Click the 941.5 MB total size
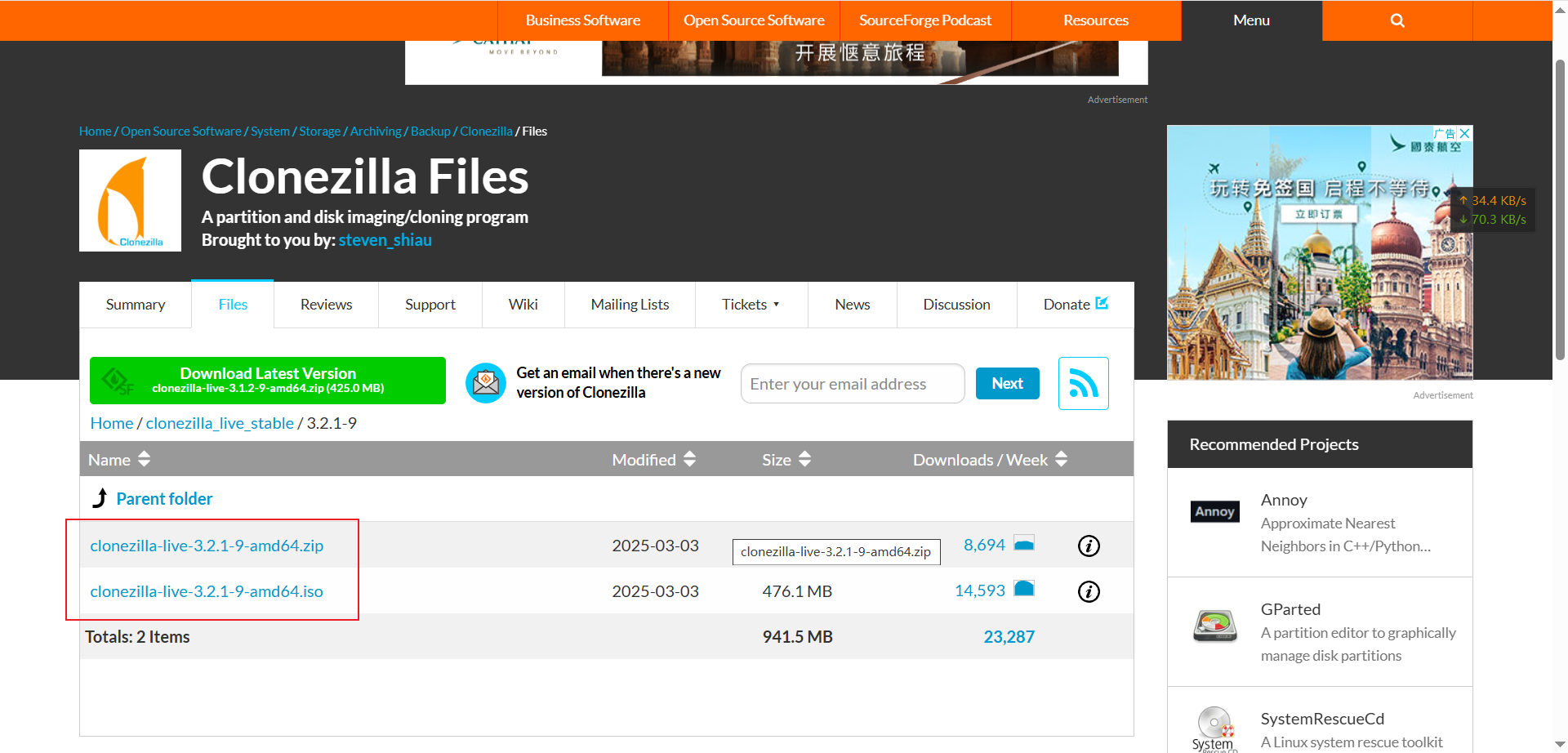Screen dimensions: 1568x753 (x=797, y=637)
